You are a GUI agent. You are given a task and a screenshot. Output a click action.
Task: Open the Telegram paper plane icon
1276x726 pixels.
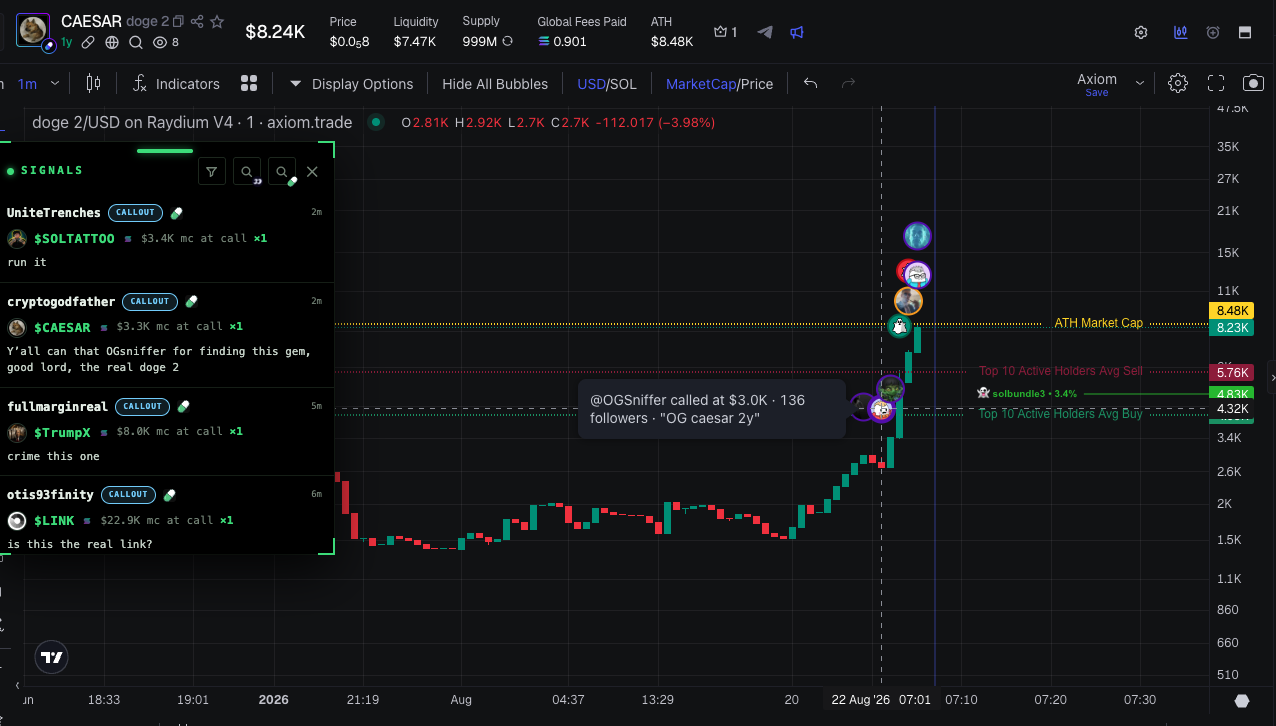(x=765, y=32)
